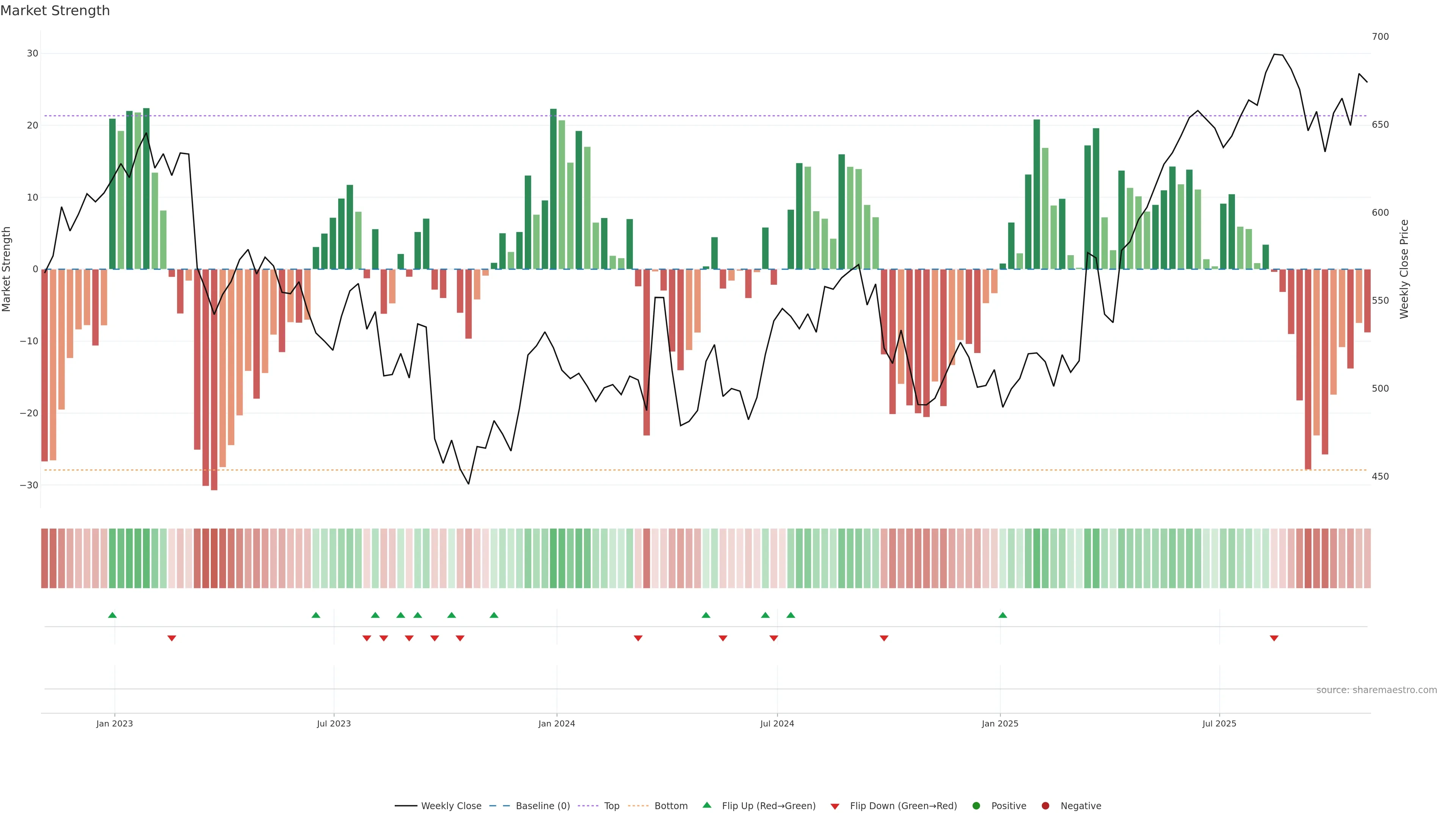Screen dimensions: 1456x819
Task: Click the green flip-up marker at Jan 2025
Action: pyautogui.click(x=1003, y=615)
